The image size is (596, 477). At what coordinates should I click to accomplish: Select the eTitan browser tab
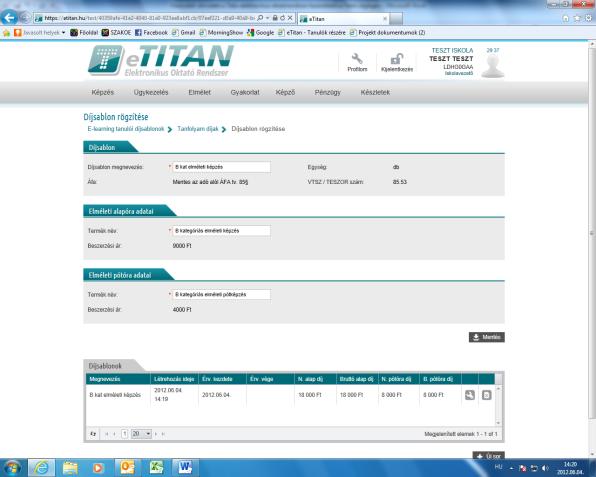(344, 19)
